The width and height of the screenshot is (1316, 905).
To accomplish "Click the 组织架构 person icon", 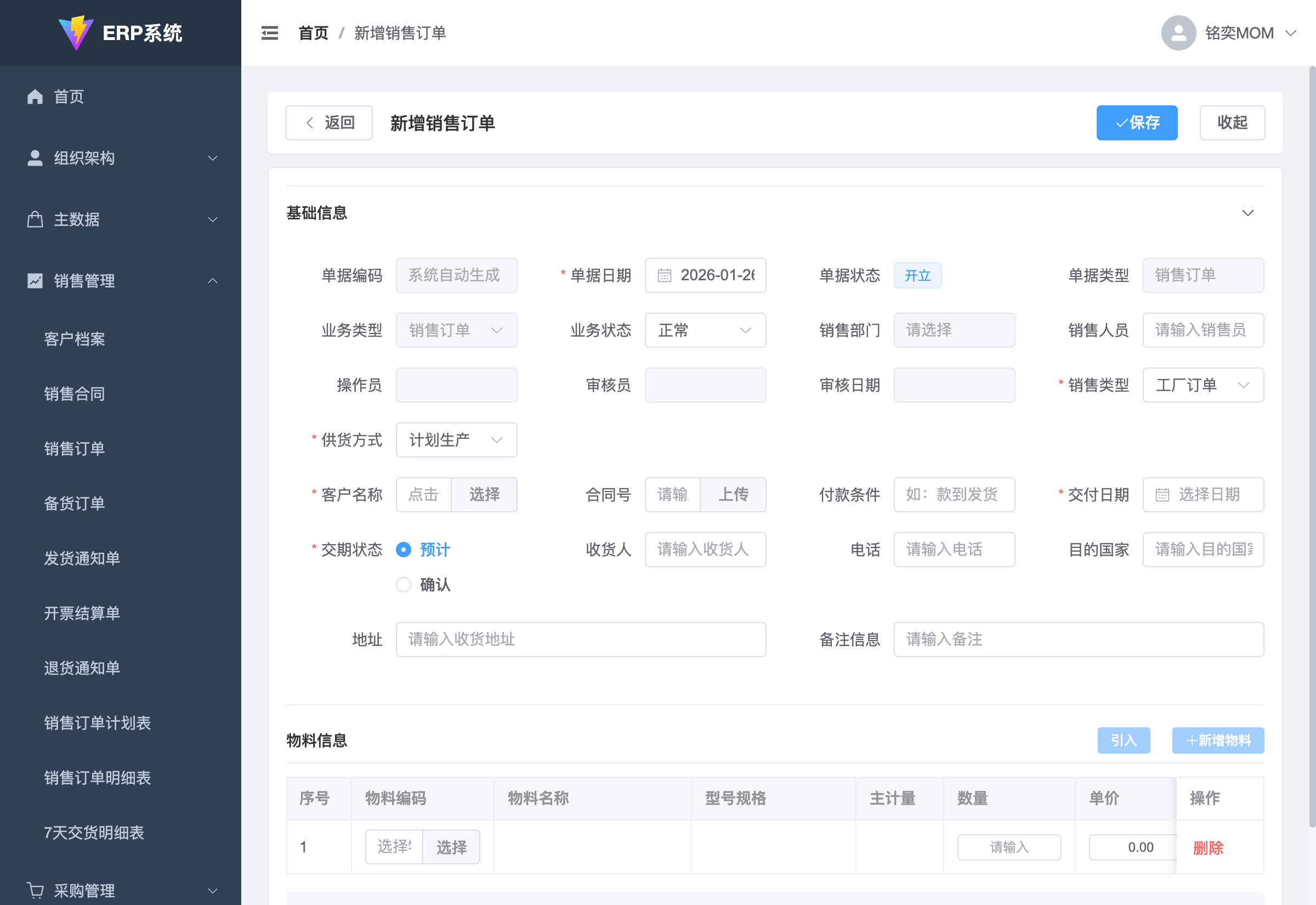I will [x=35, y=157].
